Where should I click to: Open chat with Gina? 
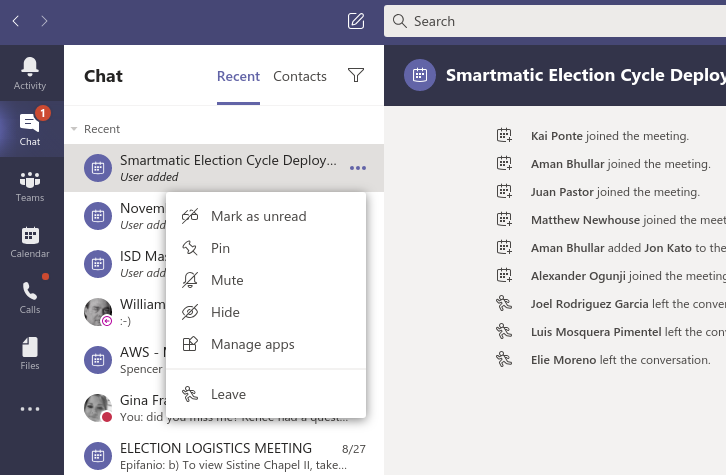pyautogui.click(x=115, y=408)
